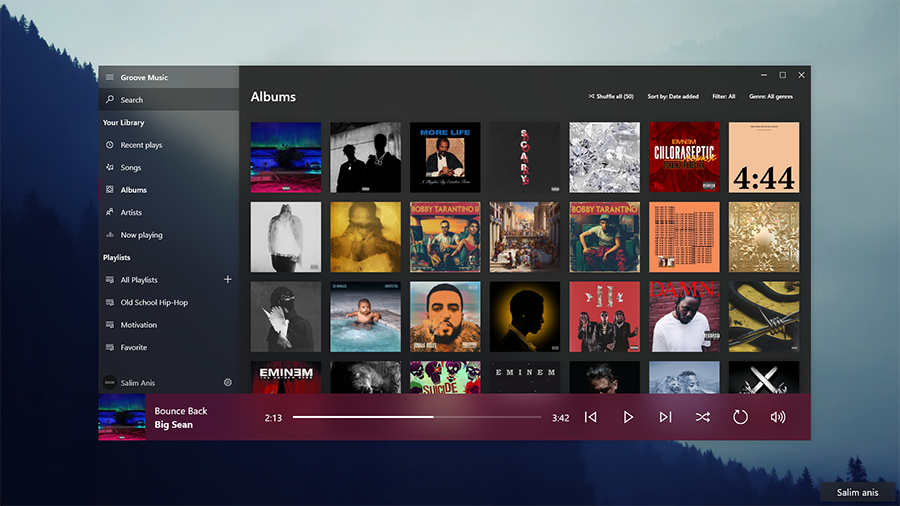Screen dimensions: 900x506
Task: Open Sort by: Date added dropdown
Action: tap(673, 96)
